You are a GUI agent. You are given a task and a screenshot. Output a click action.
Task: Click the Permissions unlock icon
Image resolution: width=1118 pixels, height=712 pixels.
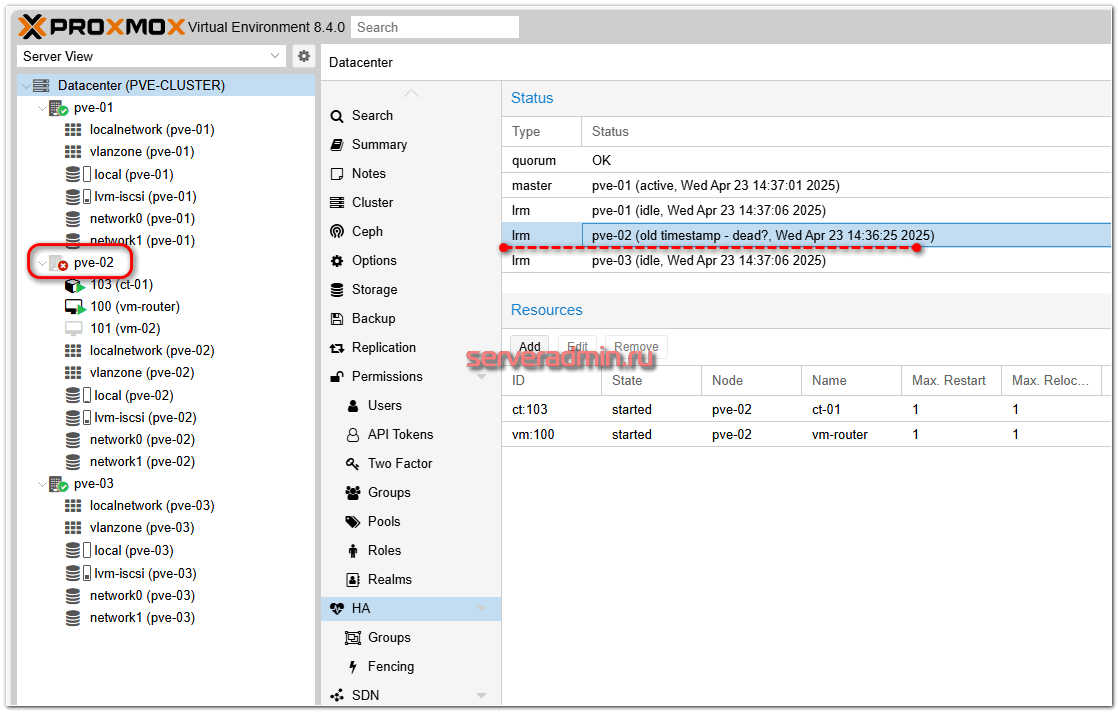point(337,377)
